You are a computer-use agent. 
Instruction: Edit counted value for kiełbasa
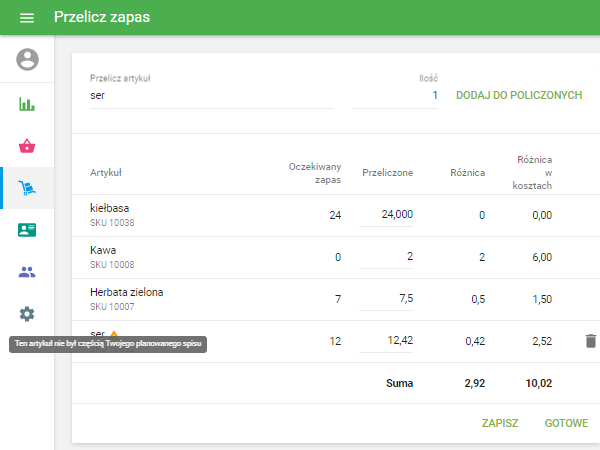click(387, 215)
